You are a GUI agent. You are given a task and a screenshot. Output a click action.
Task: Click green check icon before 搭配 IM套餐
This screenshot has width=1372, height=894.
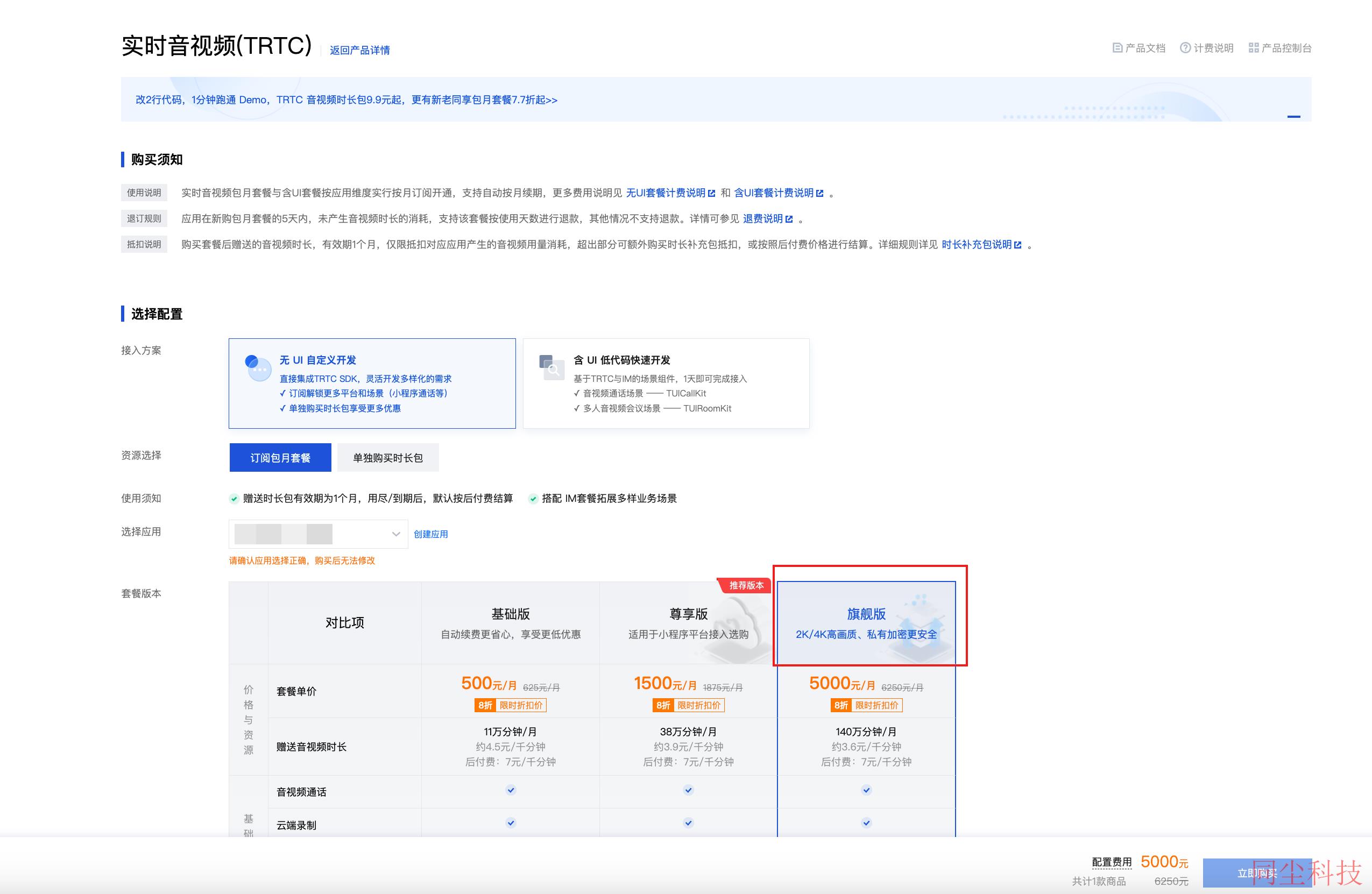pyautogui.click(x=533, y=499)
